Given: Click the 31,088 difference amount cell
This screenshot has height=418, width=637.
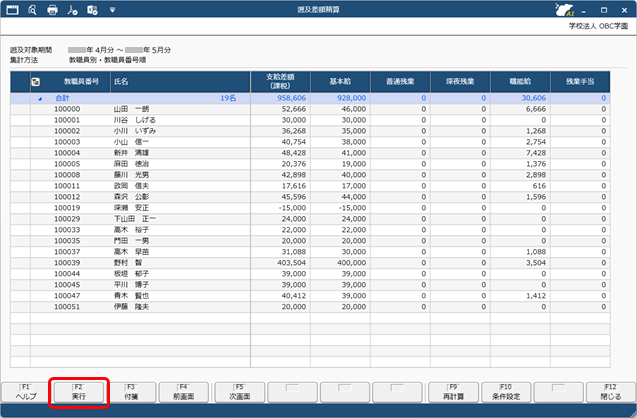Looking at the screenshot, I should (x=280, y=252).
